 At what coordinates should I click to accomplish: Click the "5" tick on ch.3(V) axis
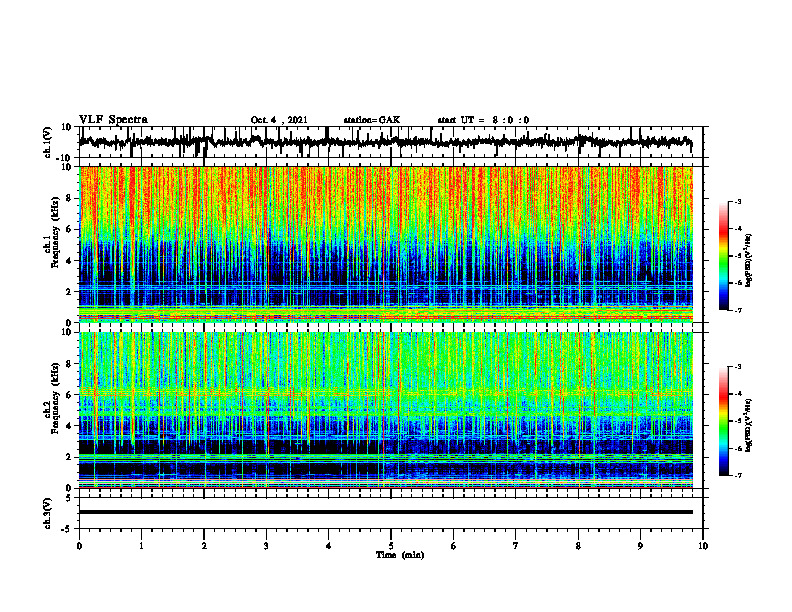[69, 498]
